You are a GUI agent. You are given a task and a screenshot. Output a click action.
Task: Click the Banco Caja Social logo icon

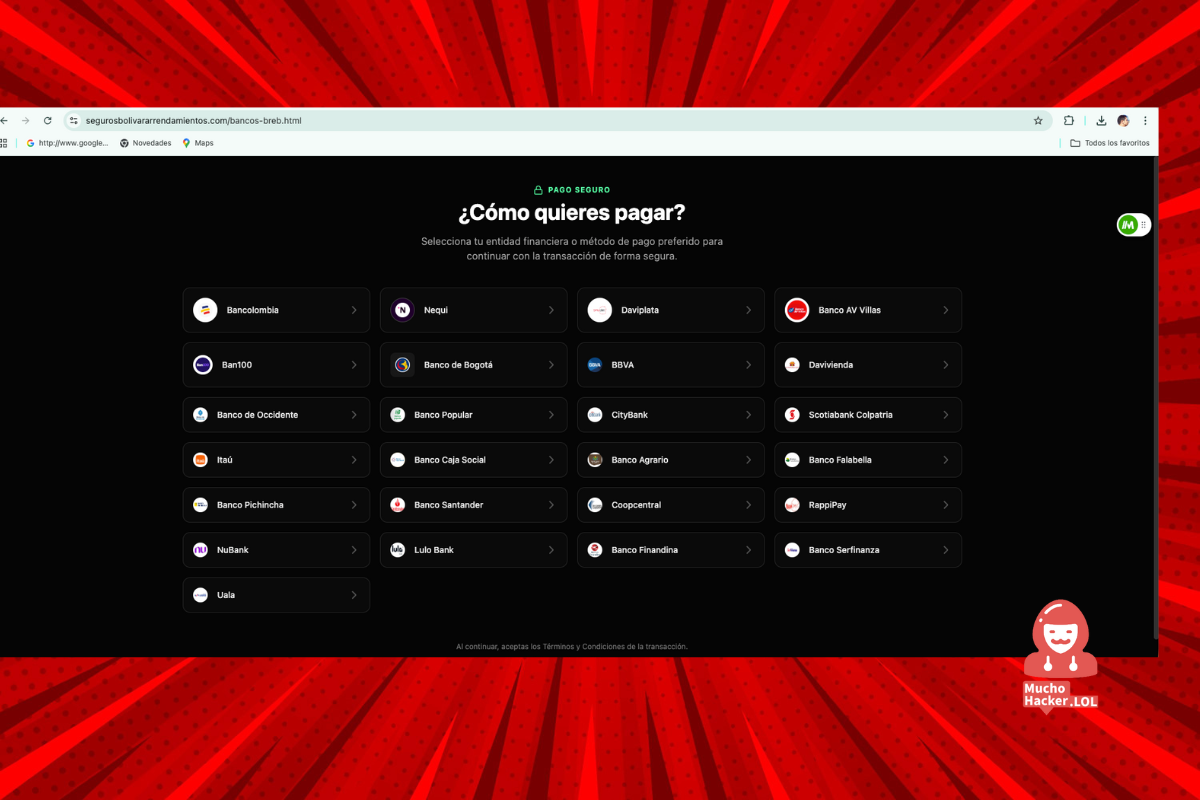point(397,460)
